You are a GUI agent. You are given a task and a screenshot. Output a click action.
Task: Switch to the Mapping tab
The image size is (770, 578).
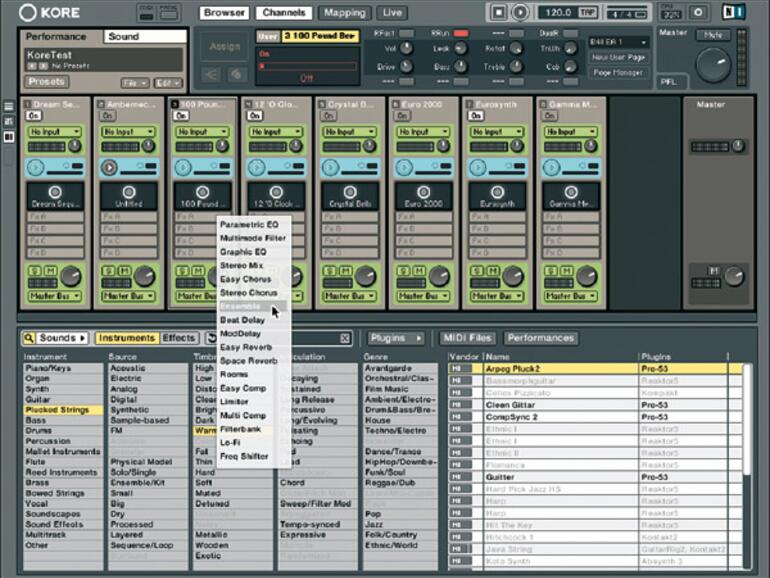(343, 13)
